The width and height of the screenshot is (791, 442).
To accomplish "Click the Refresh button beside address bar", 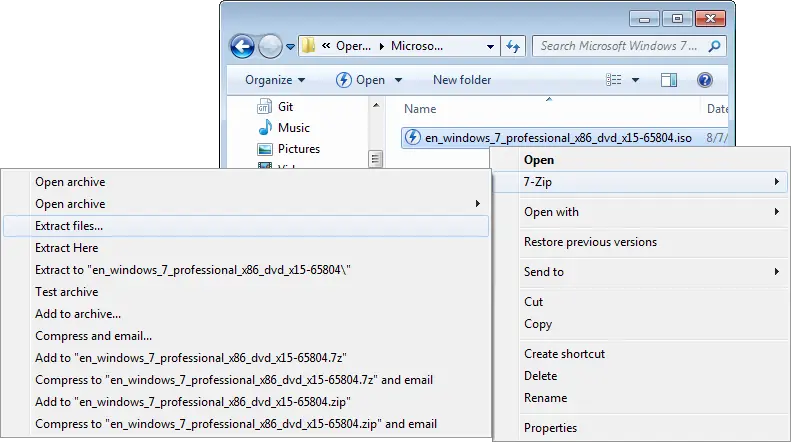I will point(513,46).
